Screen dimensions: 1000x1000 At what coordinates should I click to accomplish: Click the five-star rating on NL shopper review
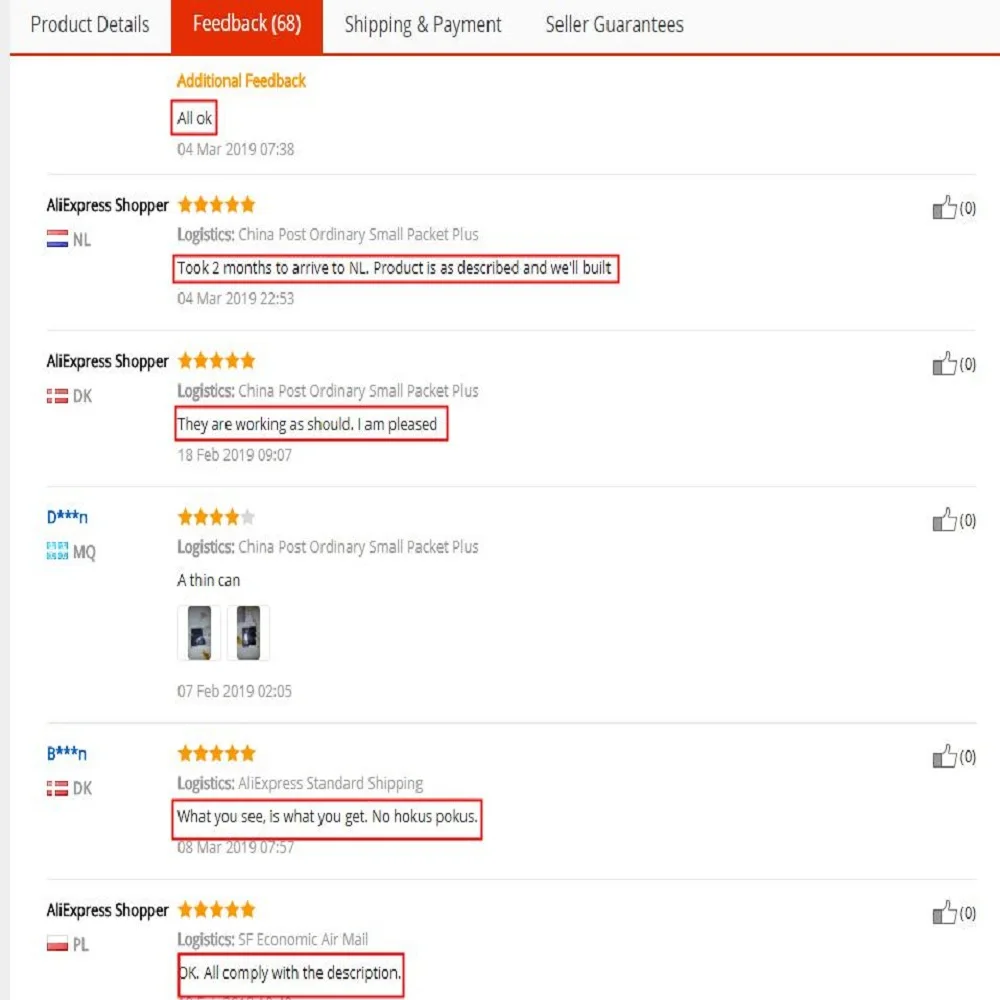click(216, 205)
